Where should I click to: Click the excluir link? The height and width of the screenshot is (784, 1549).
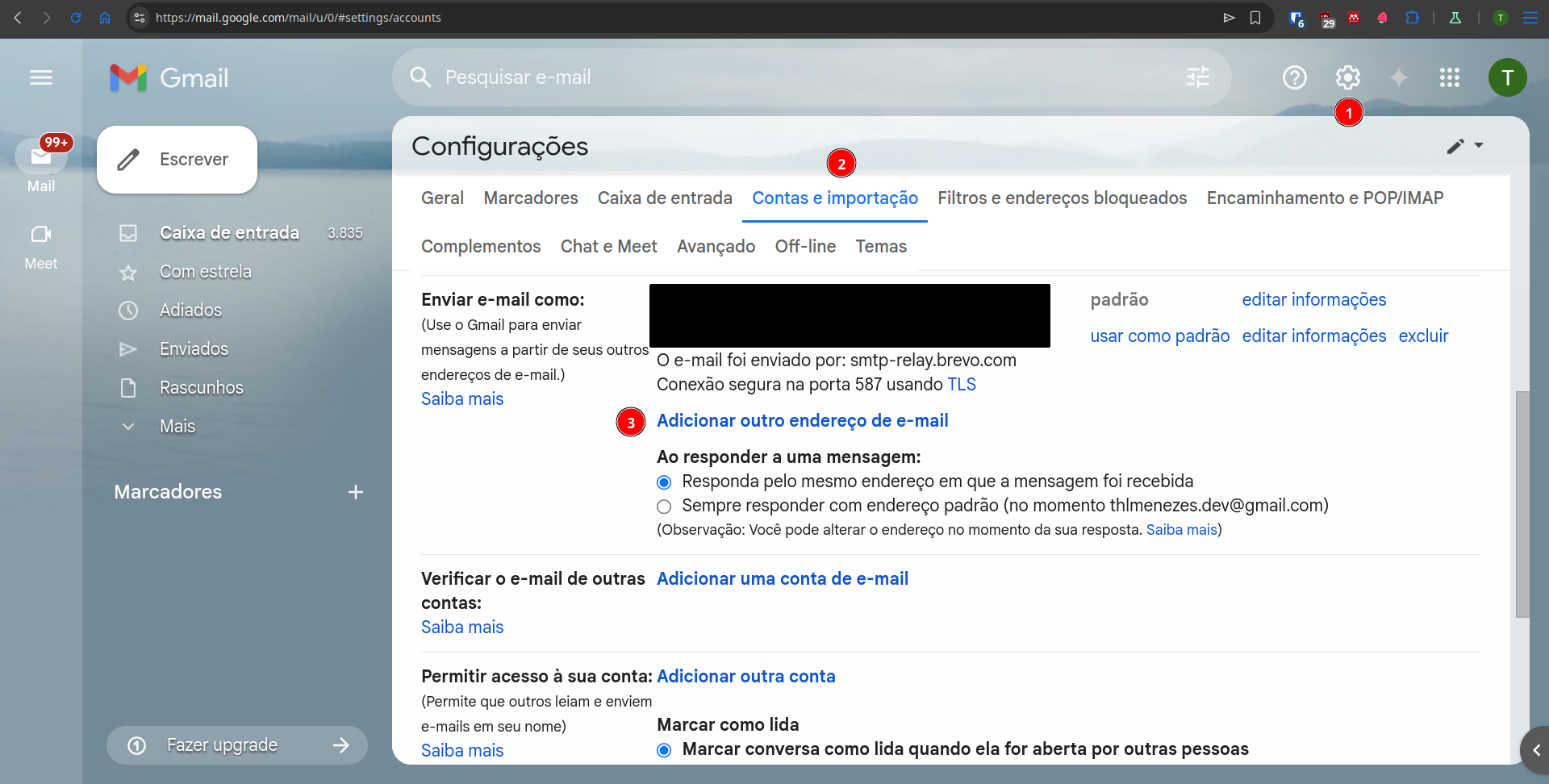click(x=1423, y=336)
